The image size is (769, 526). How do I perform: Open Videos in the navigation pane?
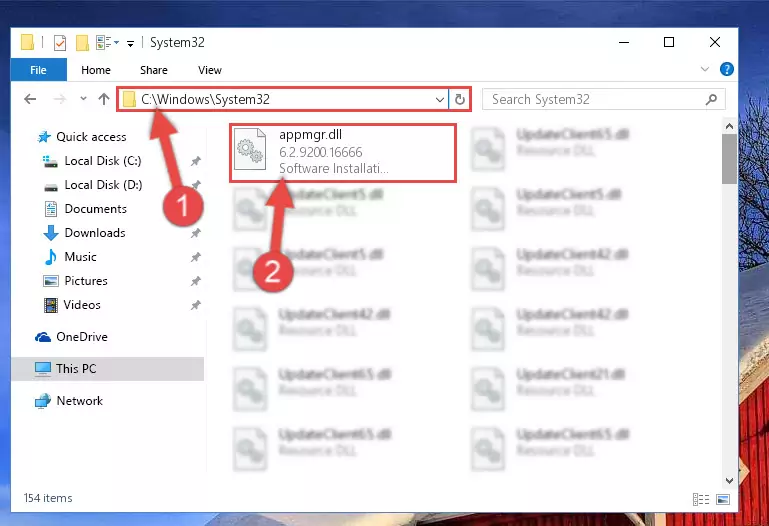(x=82, y=305)
